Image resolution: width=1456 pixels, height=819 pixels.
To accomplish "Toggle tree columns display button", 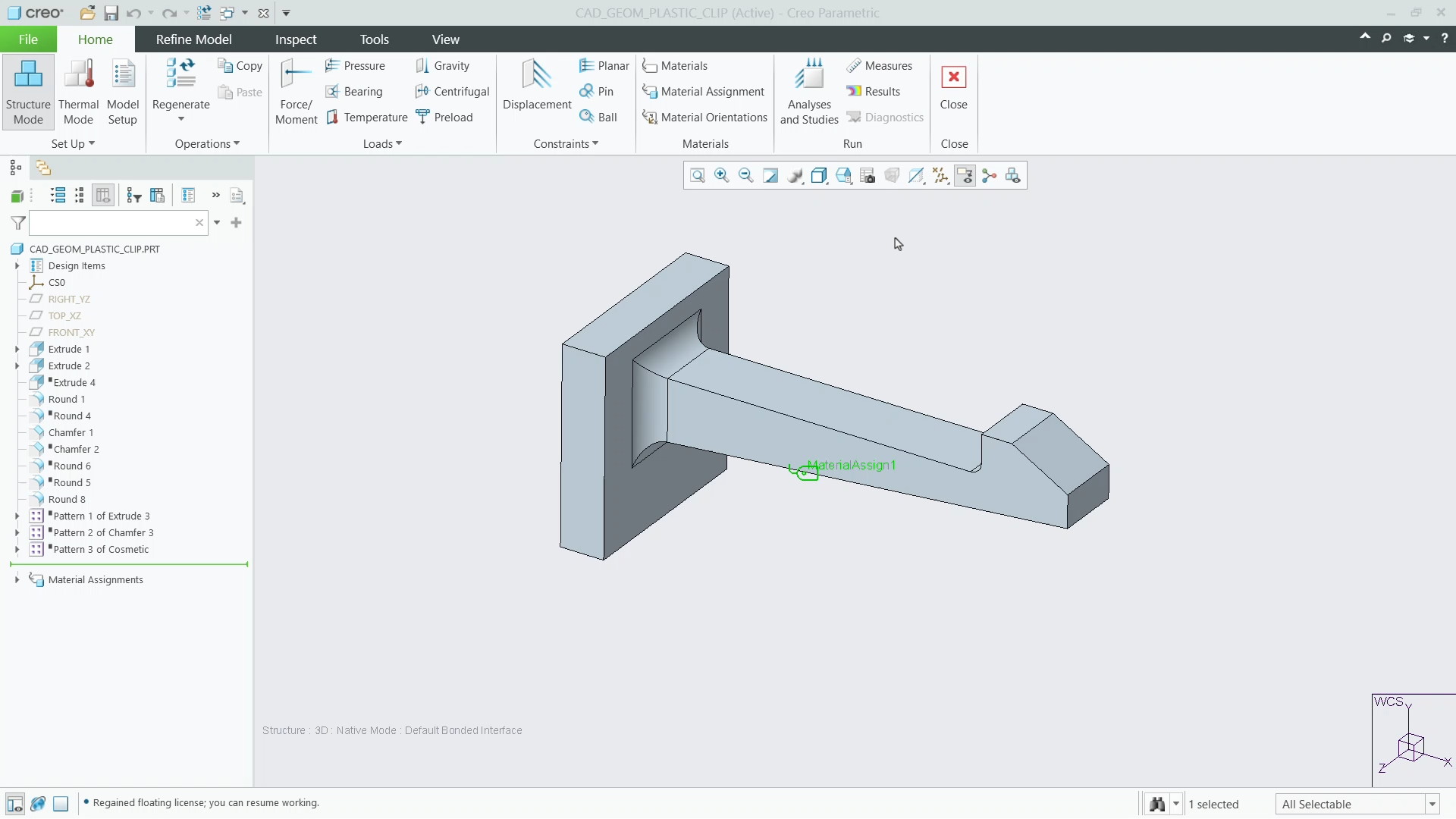I will coord(103,196).
